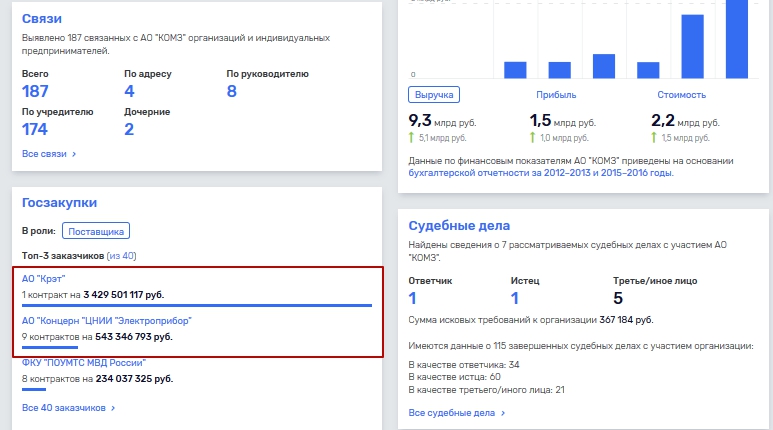773x430 pixels.
Task: Open the 'Связи' section heading
Action: point(42,19)
